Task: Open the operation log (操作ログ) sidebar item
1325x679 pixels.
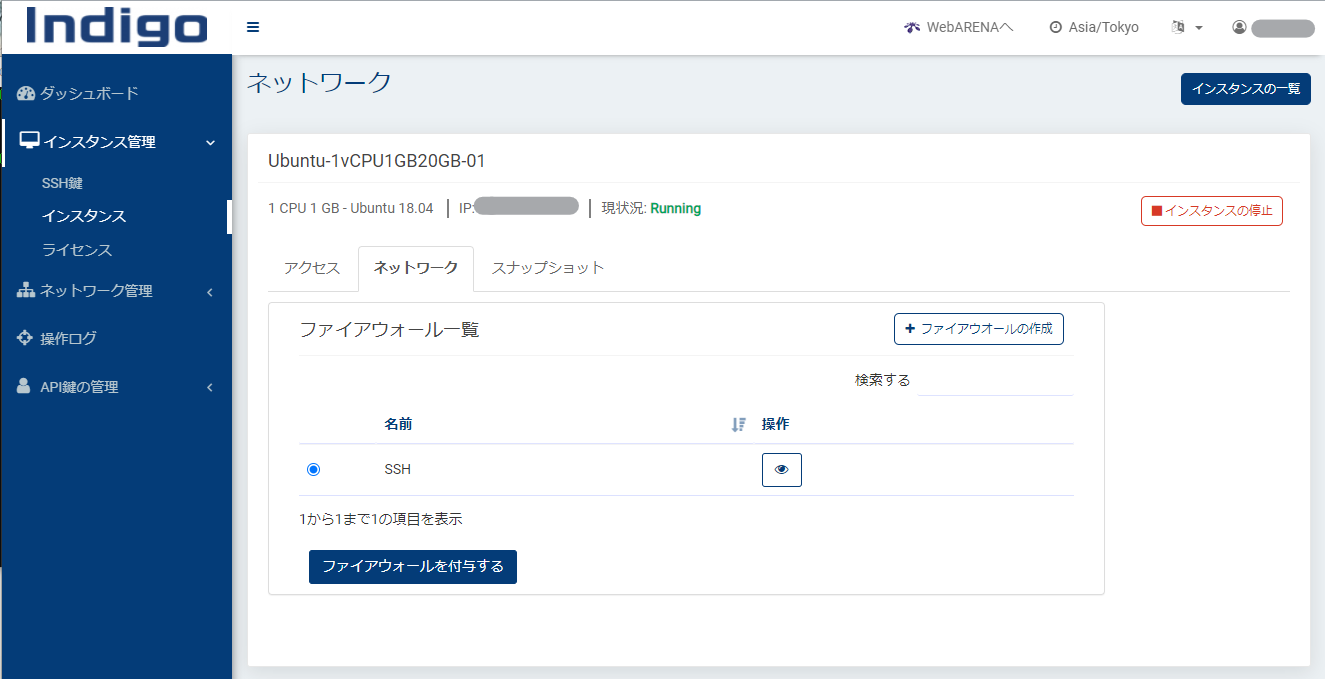Action: (x=68, y=338)
